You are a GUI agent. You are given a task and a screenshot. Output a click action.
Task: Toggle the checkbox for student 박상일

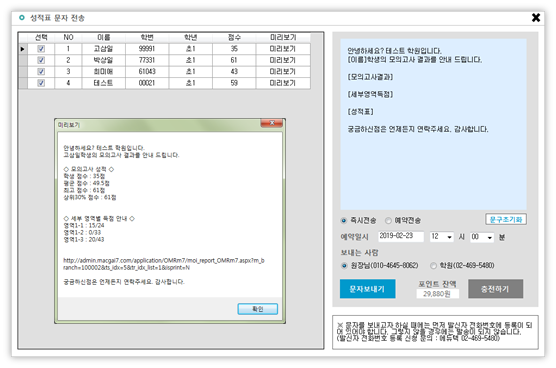click(x=41, y=60)
